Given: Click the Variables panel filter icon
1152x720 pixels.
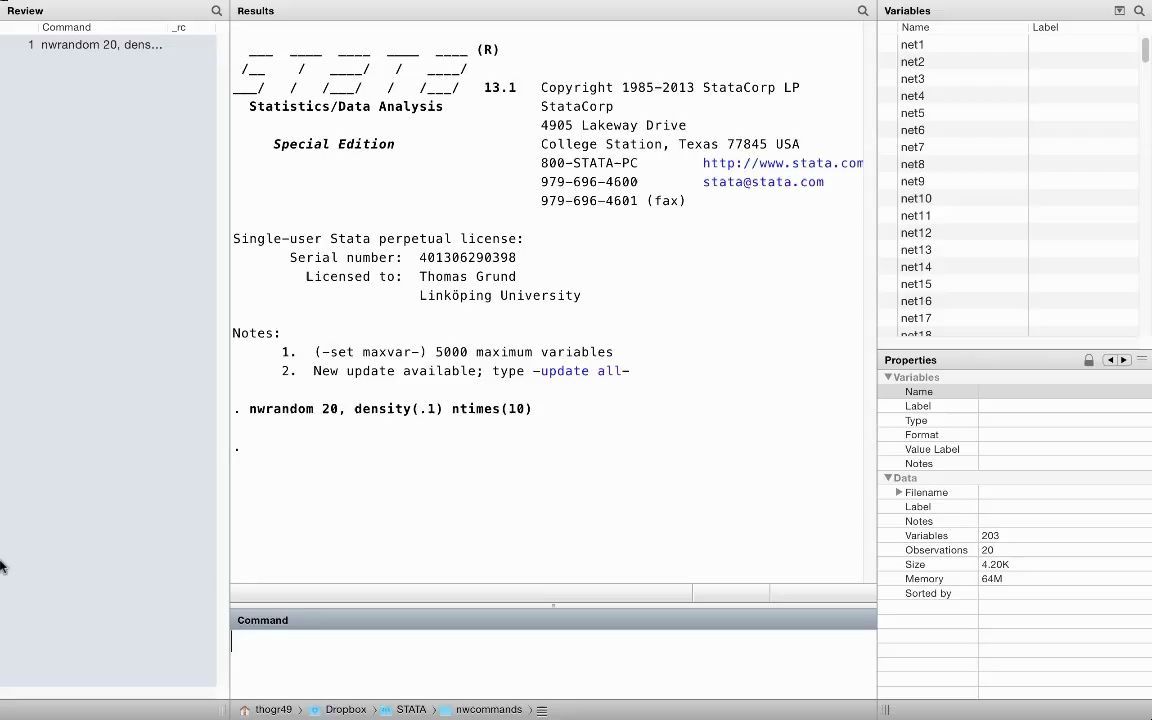Looking at the screenshot, I should point(1120,11).
